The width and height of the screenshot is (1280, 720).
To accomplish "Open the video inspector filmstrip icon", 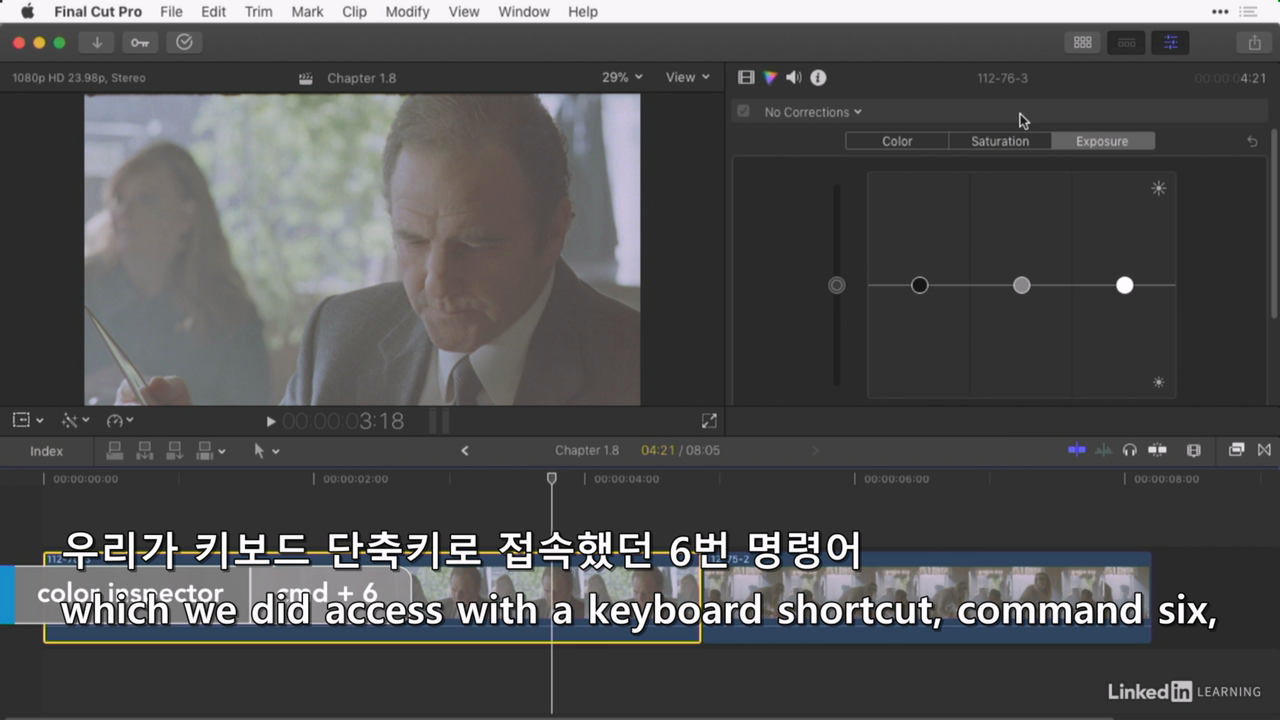I will (746, 77).
